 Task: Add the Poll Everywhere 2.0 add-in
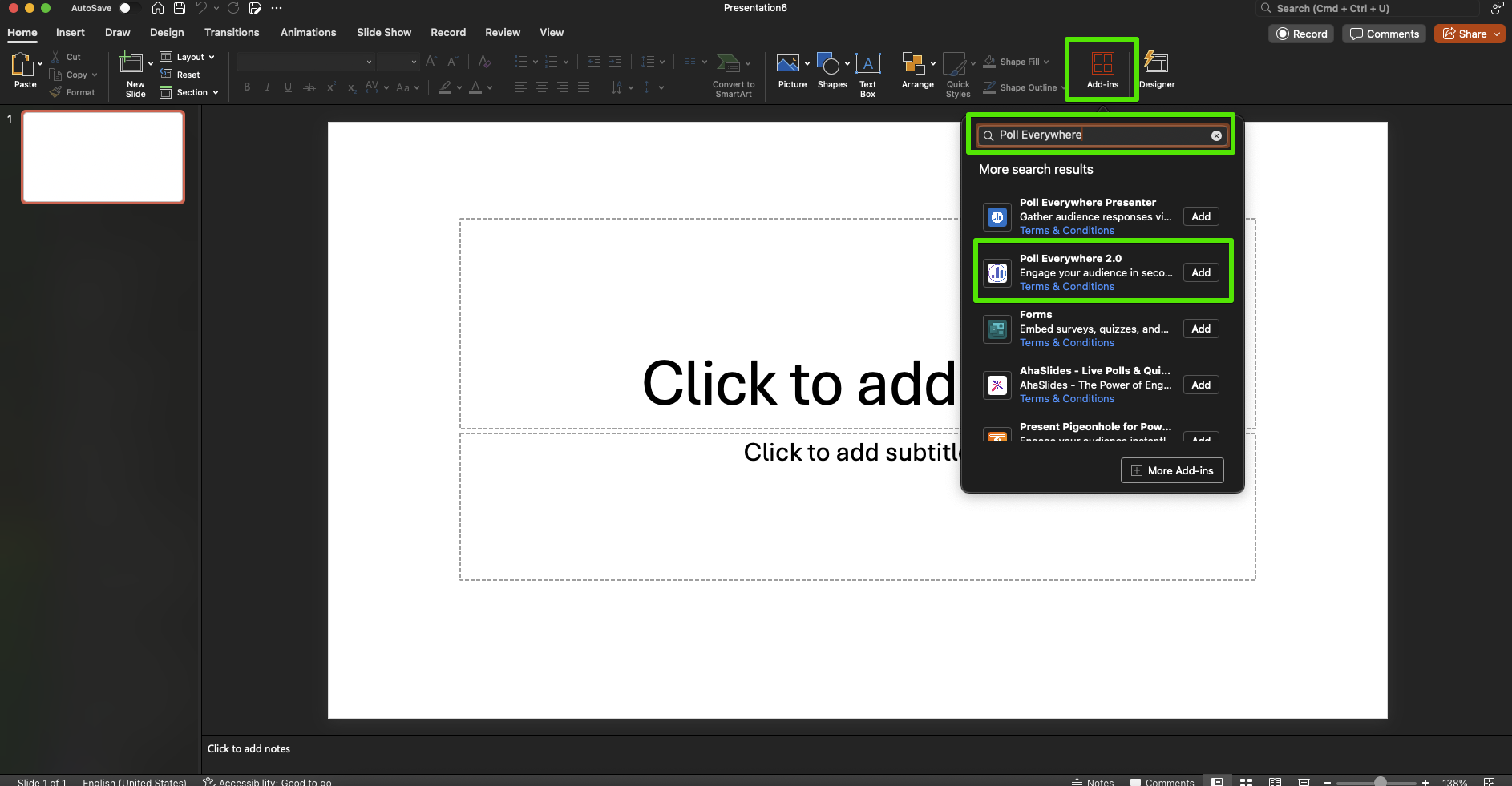(x=1199, y=272)
